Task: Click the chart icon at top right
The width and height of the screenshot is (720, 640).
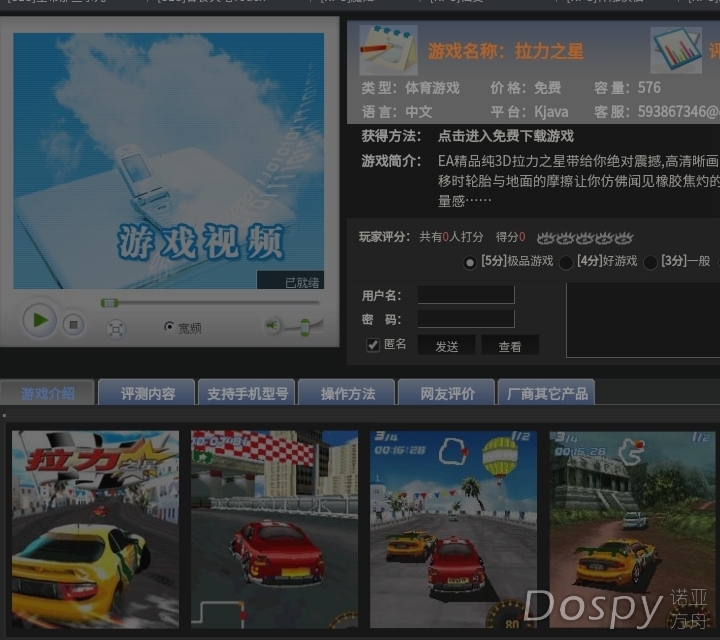Action: (x=676, y=49)
